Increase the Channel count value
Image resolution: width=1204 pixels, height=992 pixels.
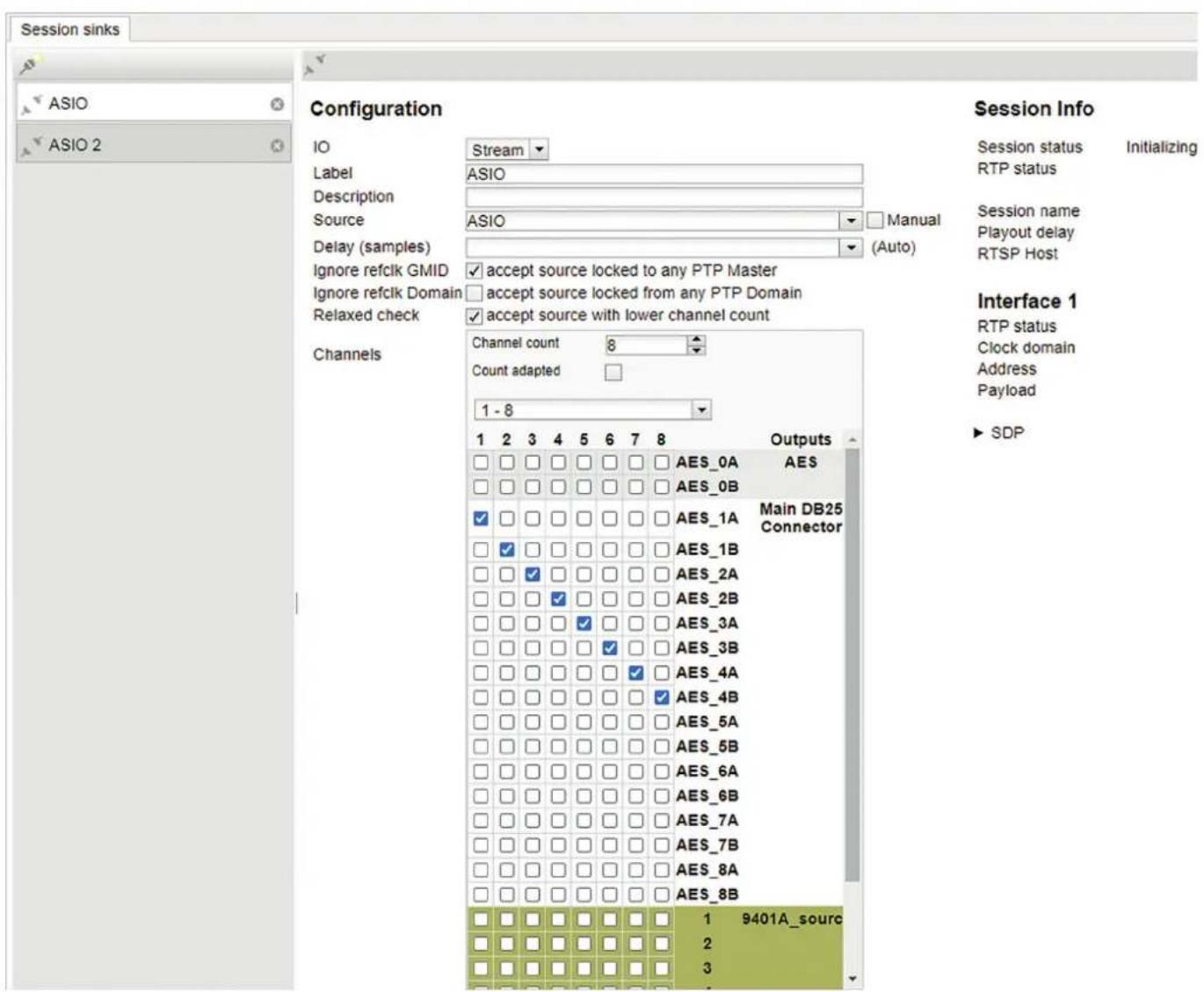click(696, 339)
